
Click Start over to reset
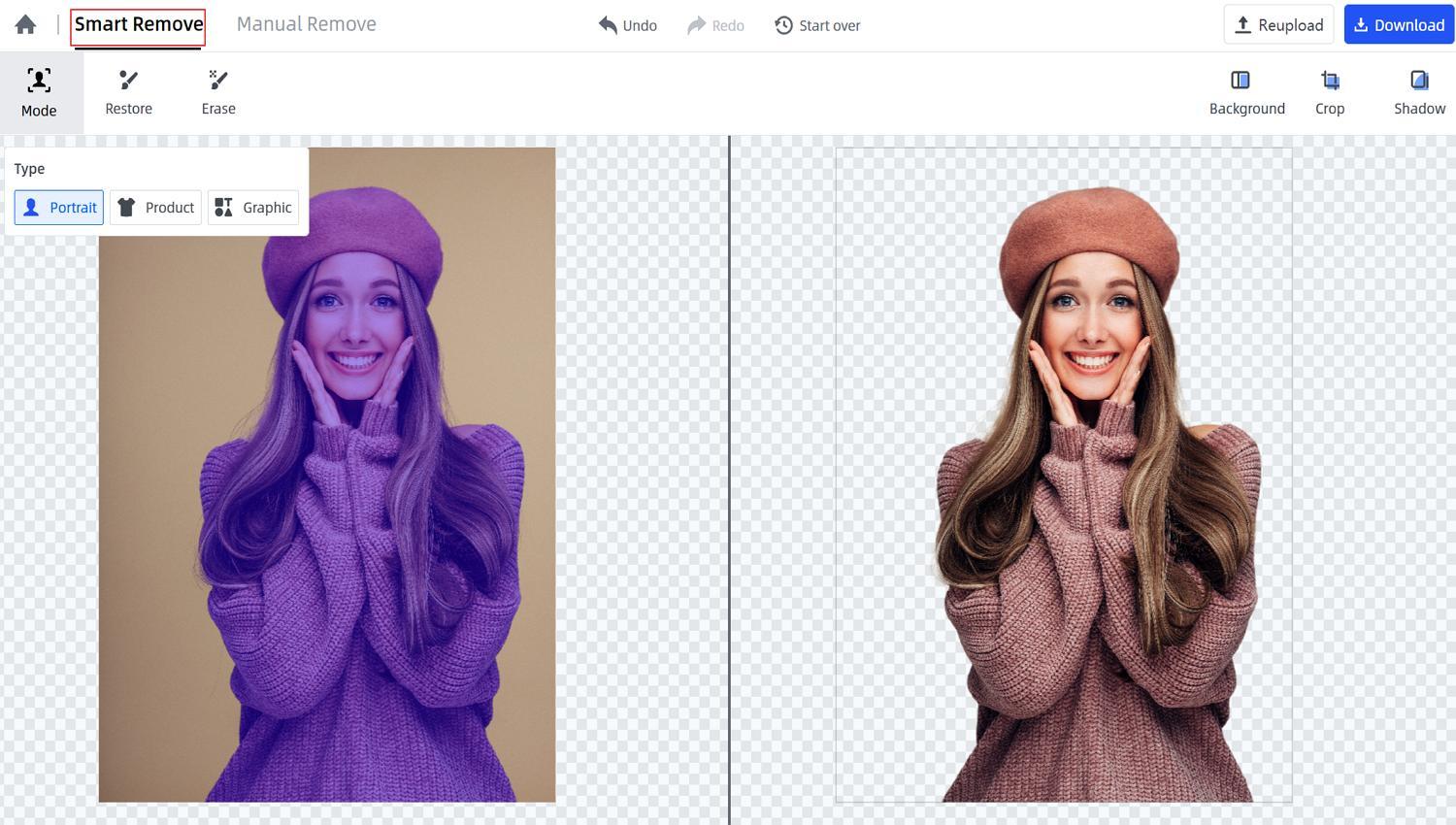[x=817, y=25]
